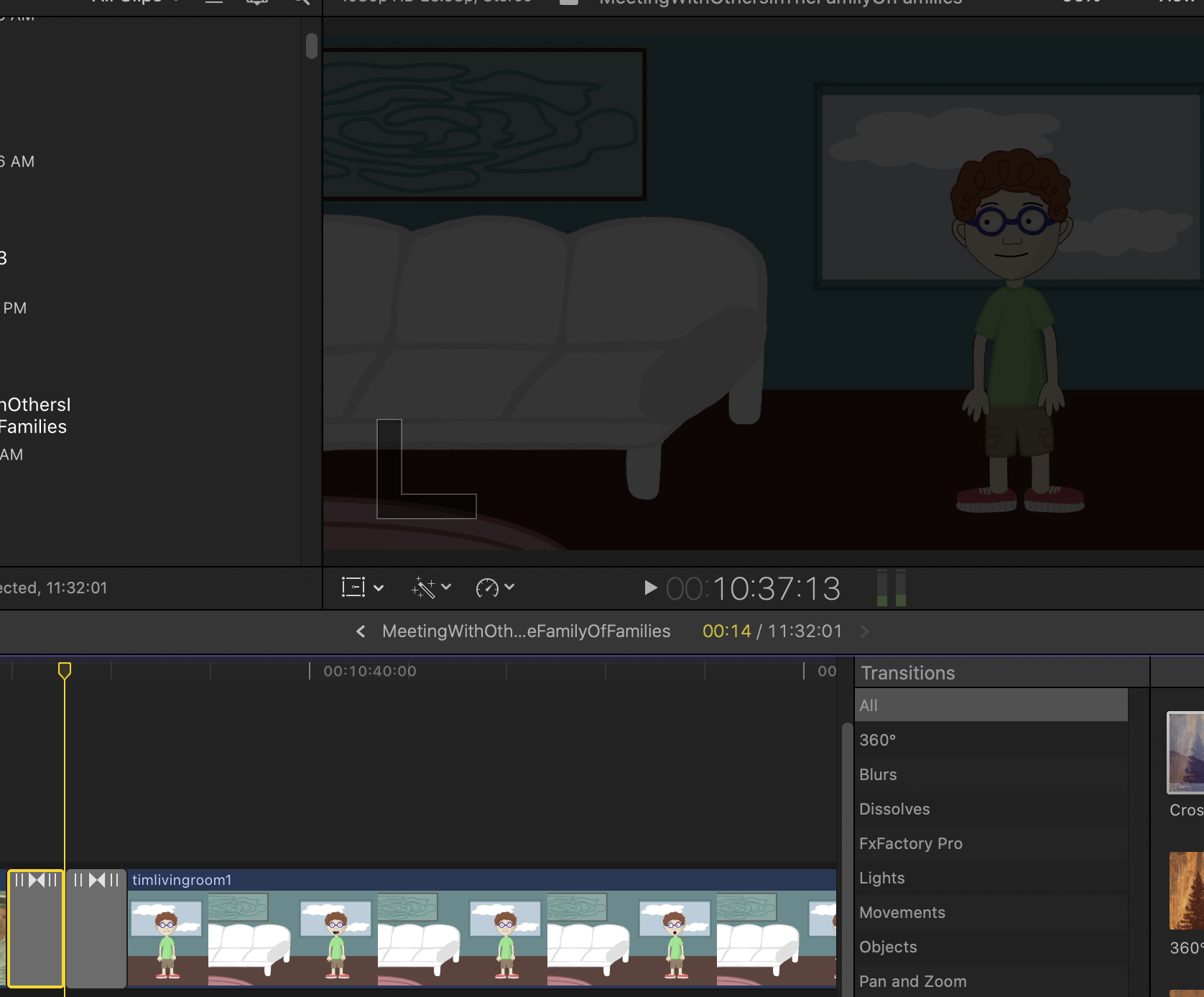
Task: Activate the Transform tool icon
Action: coord(353,588)
